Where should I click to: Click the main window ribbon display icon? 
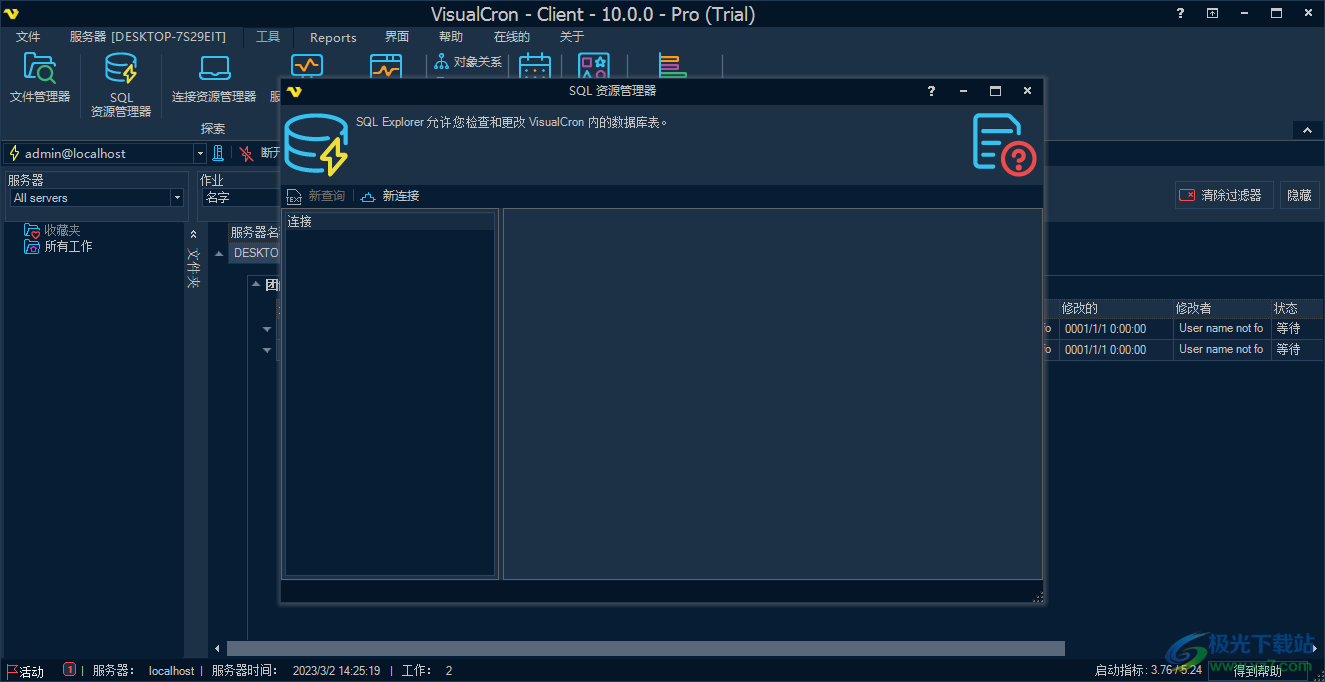pos(1212,13)
